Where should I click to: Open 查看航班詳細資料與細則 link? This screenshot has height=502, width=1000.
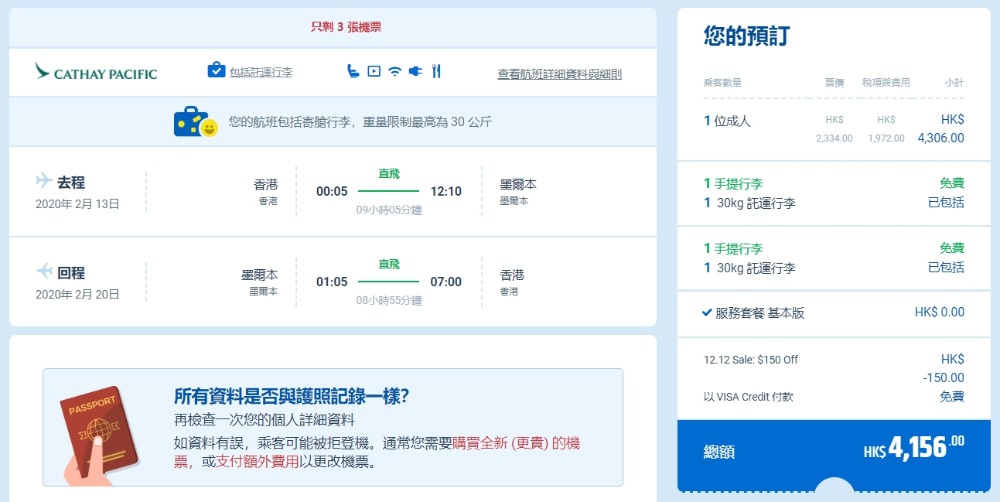[x=559, y=74]
